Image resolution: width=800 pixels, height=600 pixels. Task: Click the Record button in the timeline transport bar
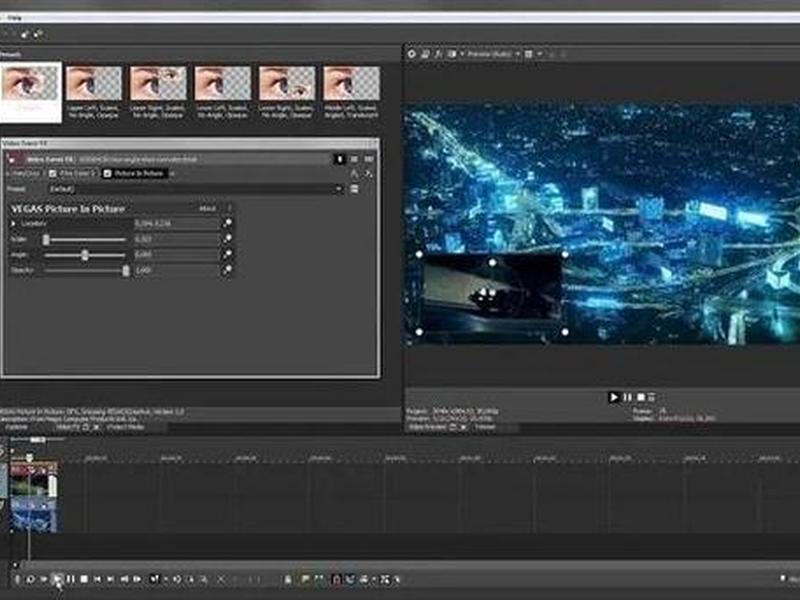[17, 579]
